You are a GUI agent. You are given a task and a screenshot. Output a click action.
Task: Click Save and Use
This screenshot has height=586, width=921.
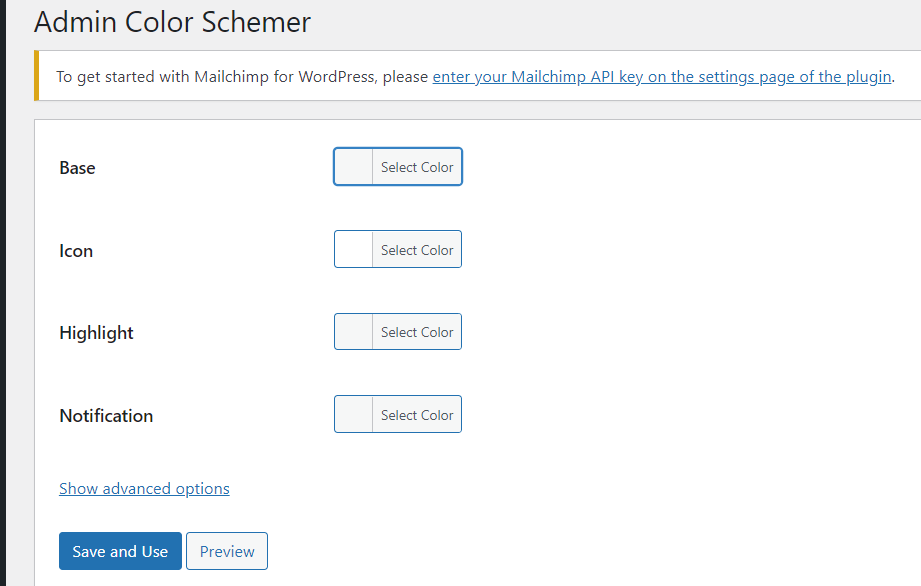click(x=120, y=551)
